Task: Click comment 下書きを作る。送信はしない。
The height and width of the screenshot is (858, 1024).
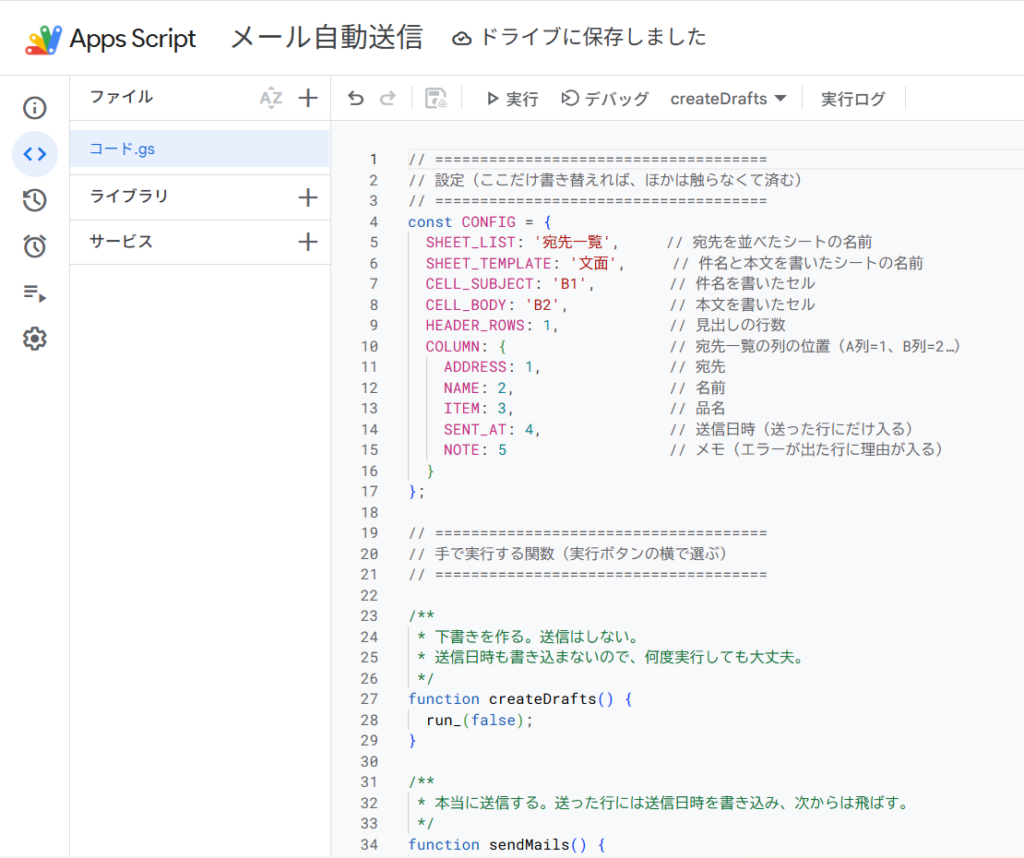Action: pos(537,637)
